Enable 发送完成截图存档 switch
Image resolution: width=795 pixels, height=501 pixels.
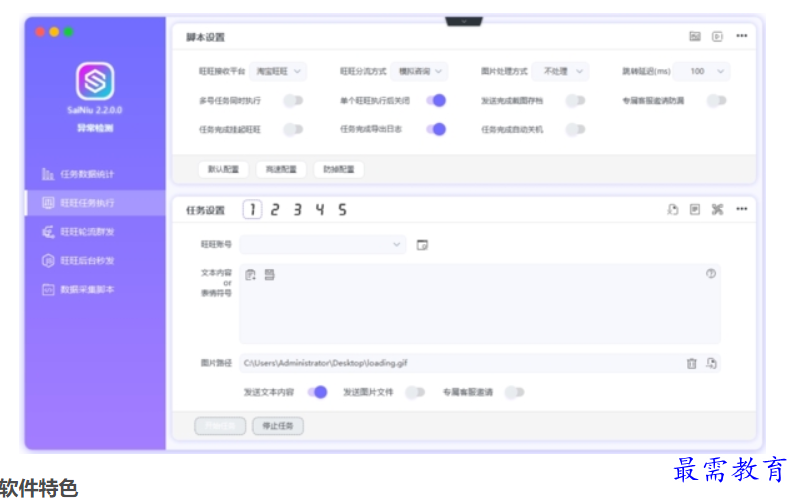click(x=575, y=100)
